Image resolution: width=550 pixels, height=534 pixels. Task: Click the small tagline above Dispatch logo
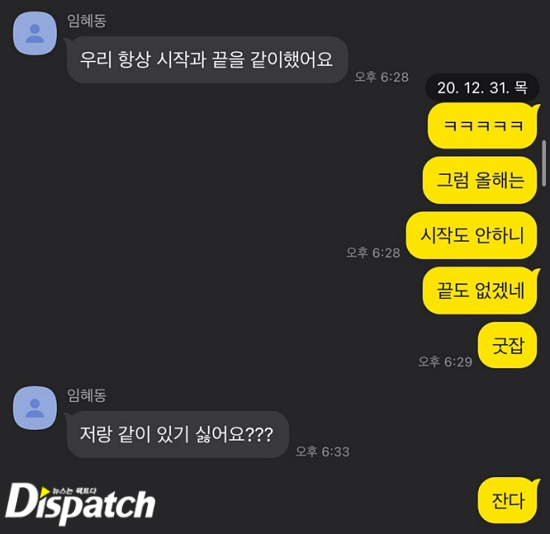[74, 491]
